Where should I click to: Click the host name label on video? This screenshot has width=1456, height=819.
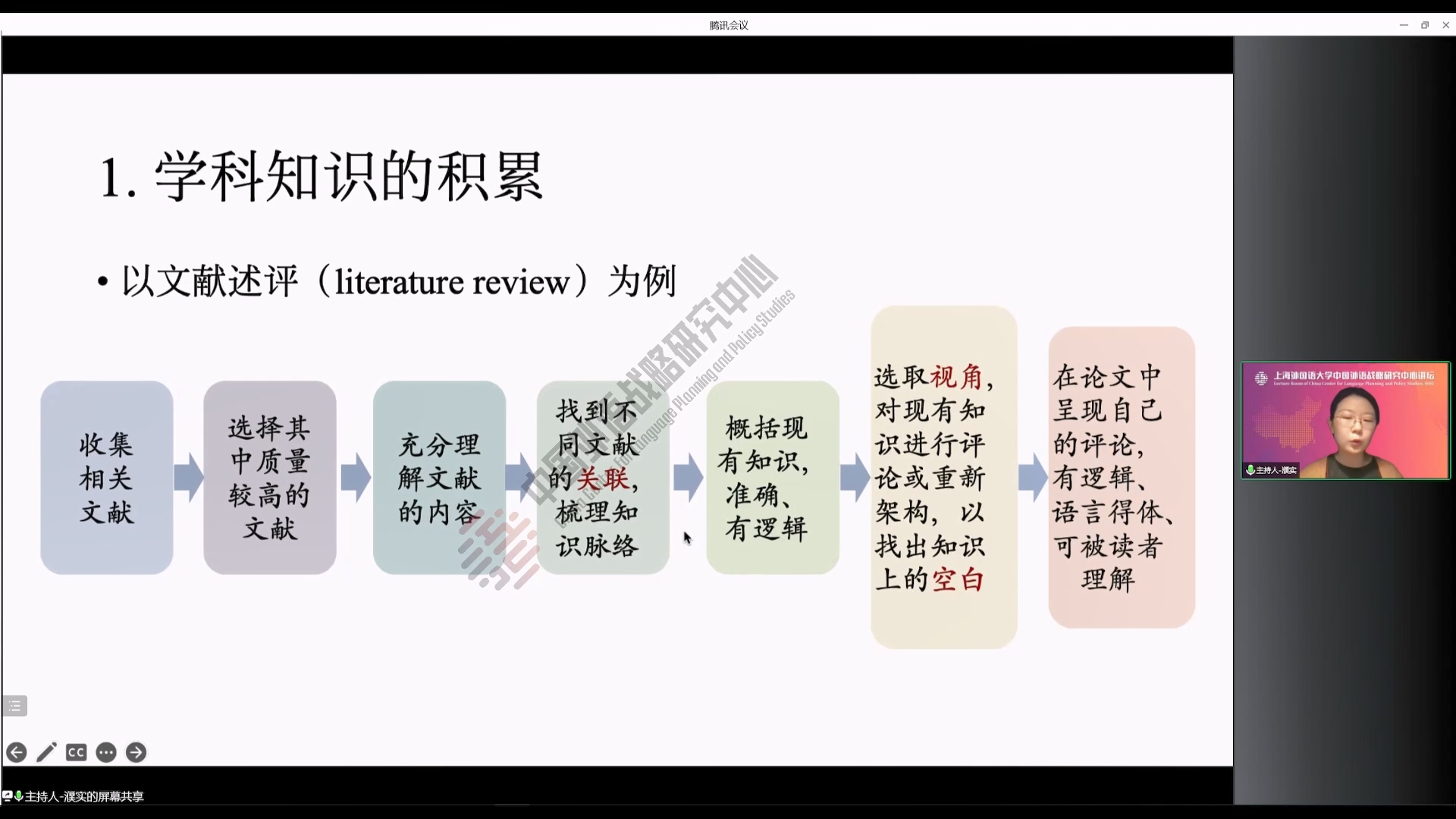coord(1276,470)
